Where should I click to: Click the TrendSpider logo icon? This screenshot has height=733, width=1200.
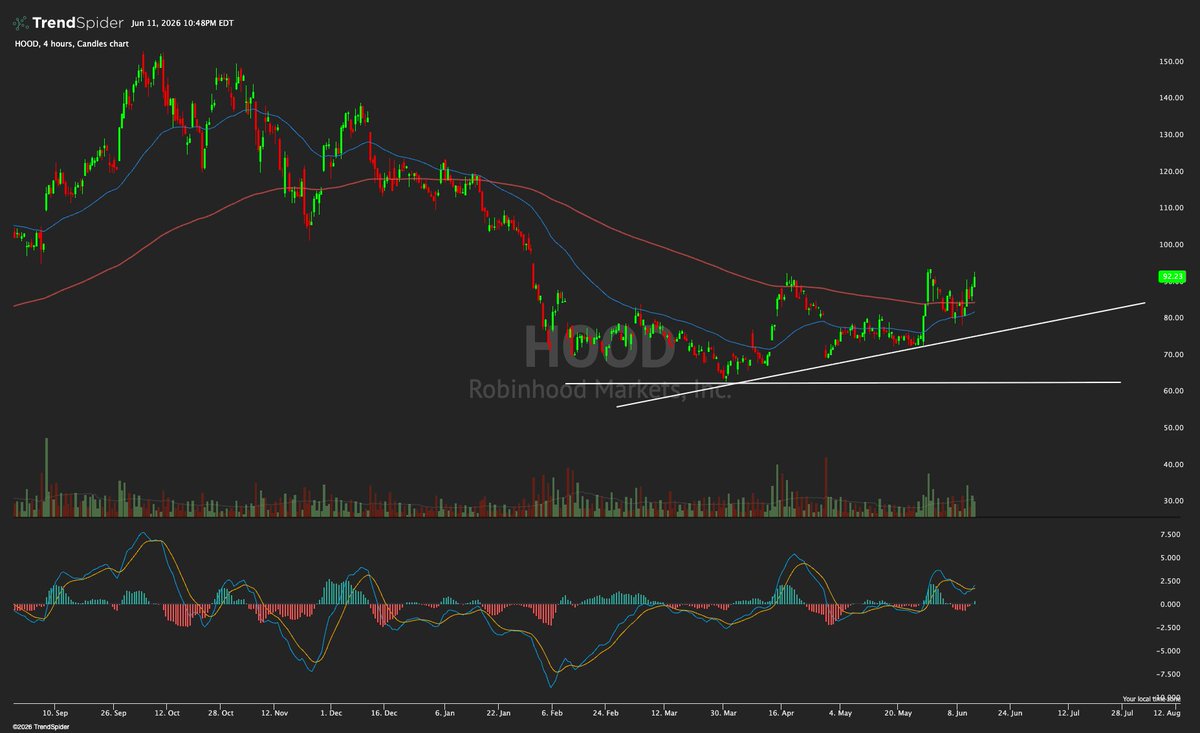pos(21,23)
